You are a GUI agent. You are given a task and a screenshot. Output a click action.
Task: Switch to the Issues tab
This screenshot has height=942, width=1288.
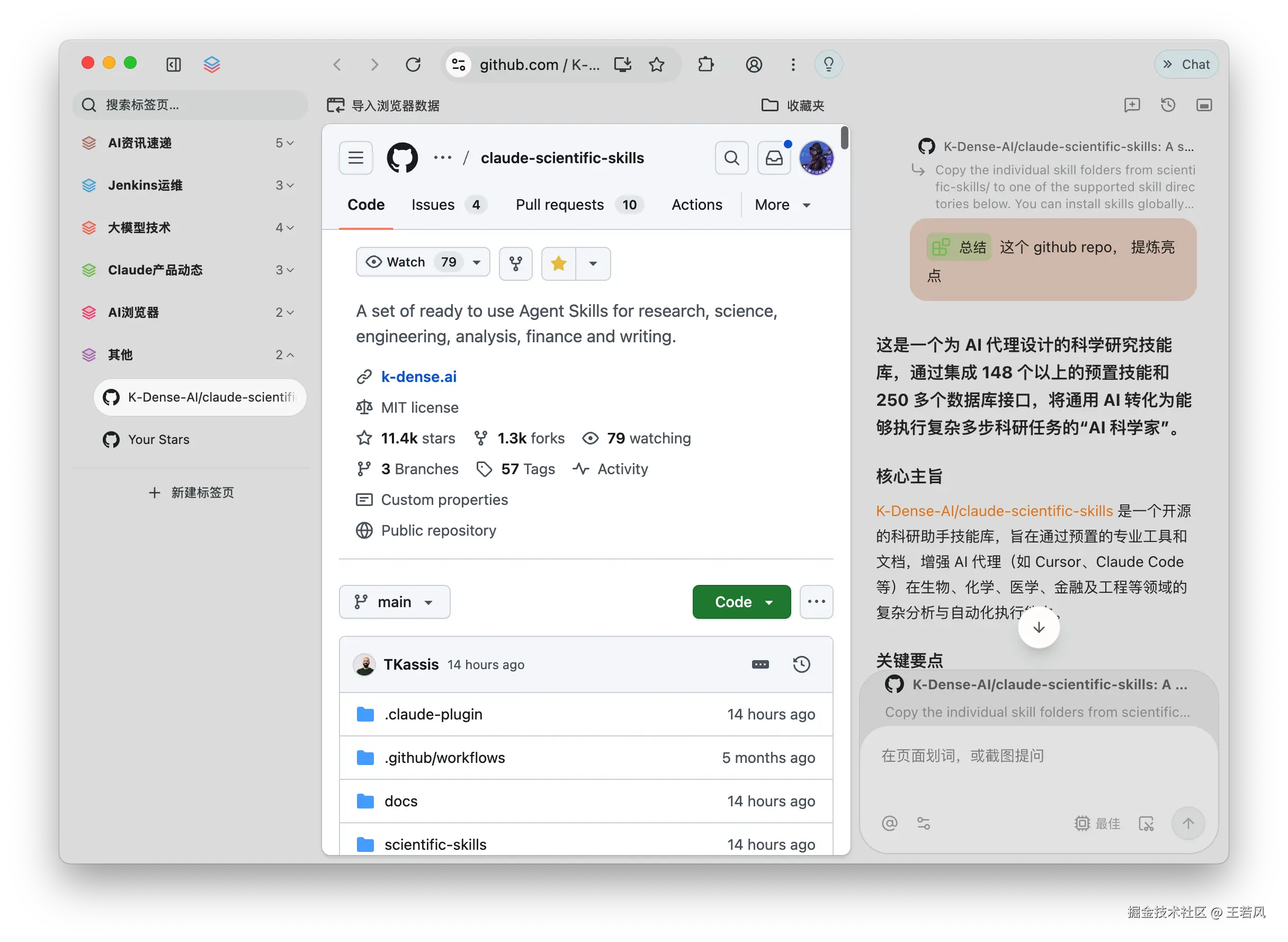433,205
